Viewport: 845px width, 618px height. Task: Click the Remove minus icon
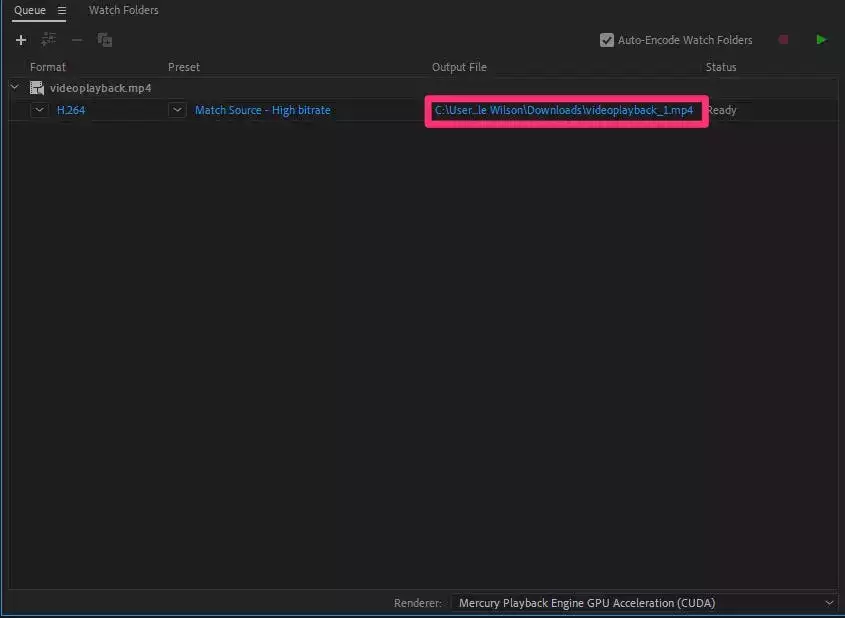[x=77, y=40]
